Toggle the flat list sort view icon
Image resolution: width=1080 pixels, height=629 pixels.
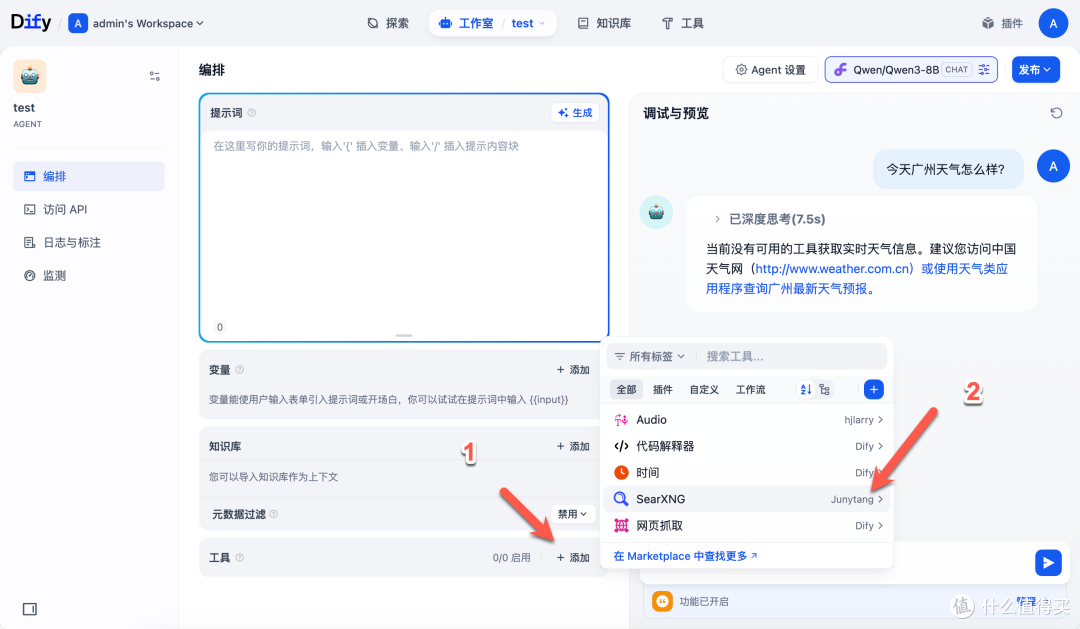click(805, 390)
